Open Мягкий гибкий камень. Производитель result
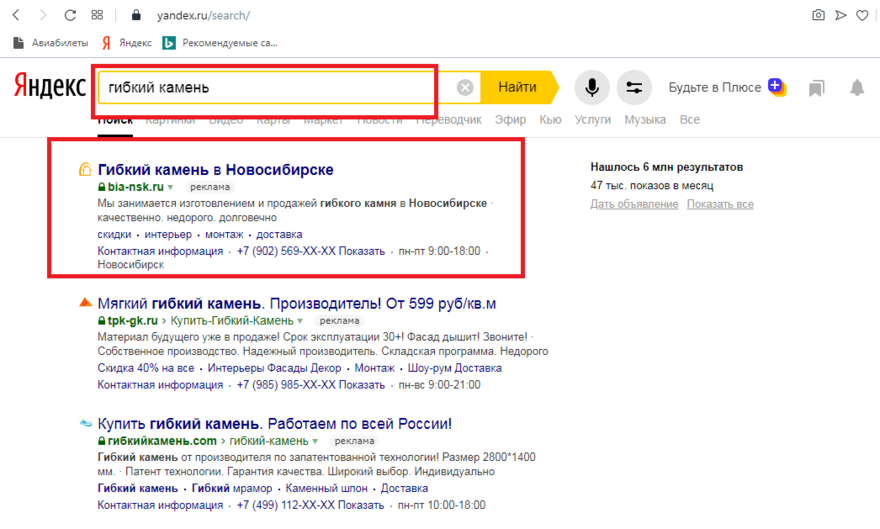 [x=297, y=303]
